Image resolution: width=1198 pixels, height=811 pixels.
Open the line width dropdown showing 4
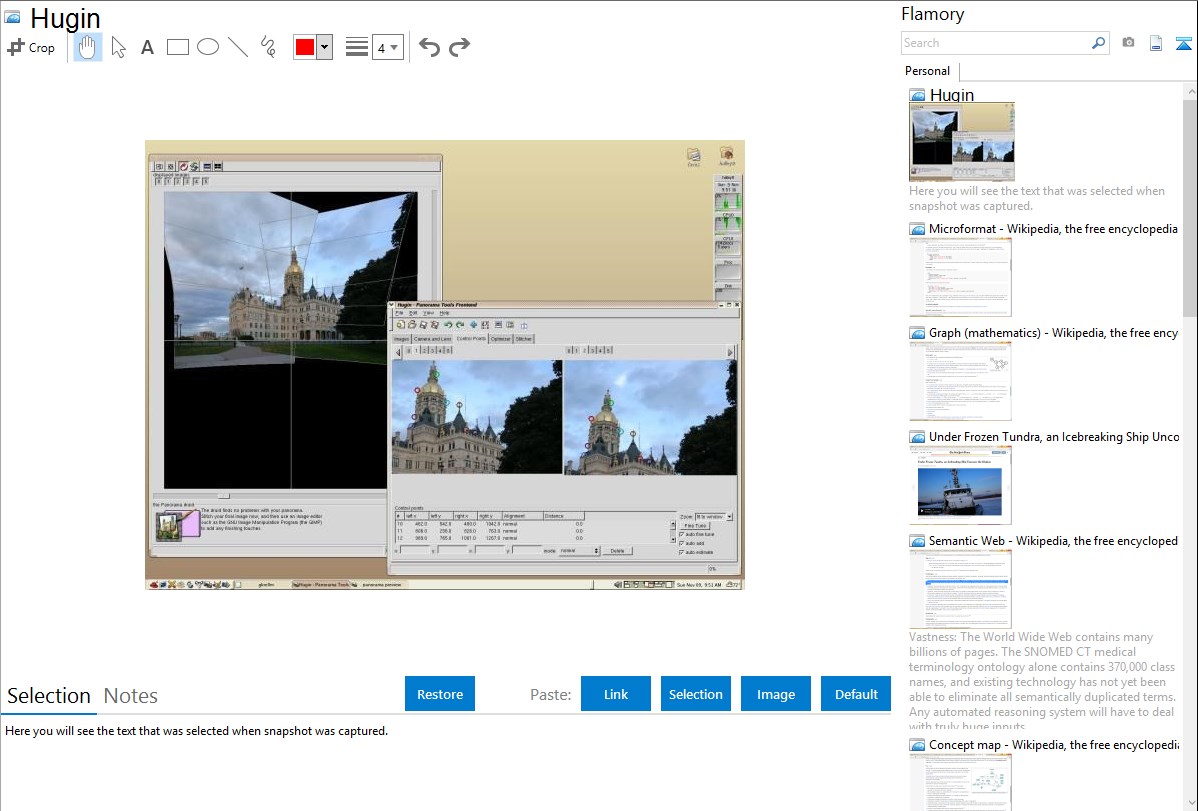click(x=387, y=47)
